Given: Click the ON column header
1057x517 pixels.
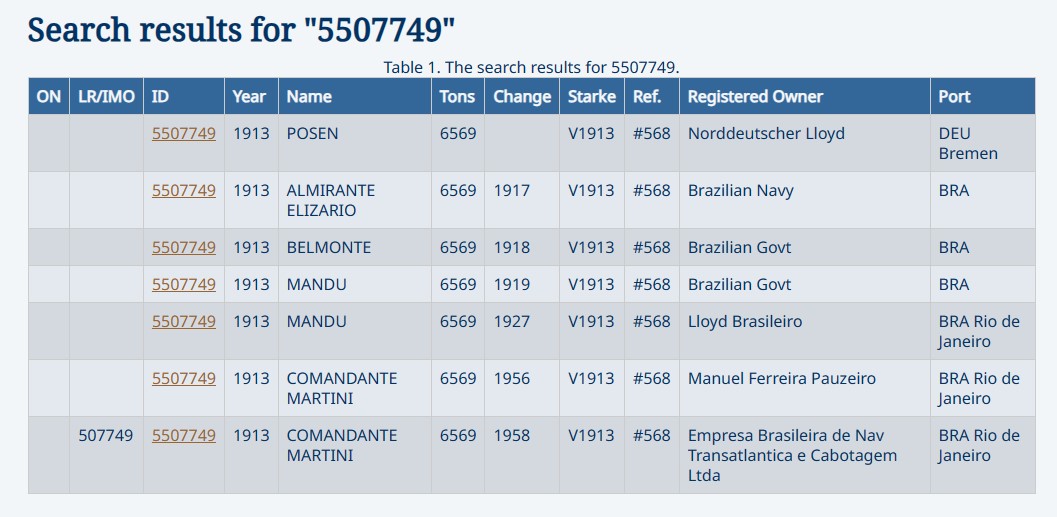Looking at the screenshot, I should [49, 96].
